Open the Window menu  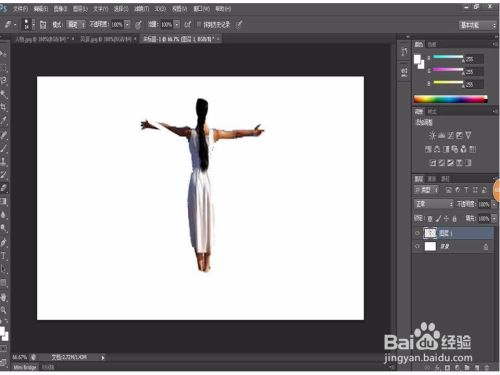coord(202,9)
